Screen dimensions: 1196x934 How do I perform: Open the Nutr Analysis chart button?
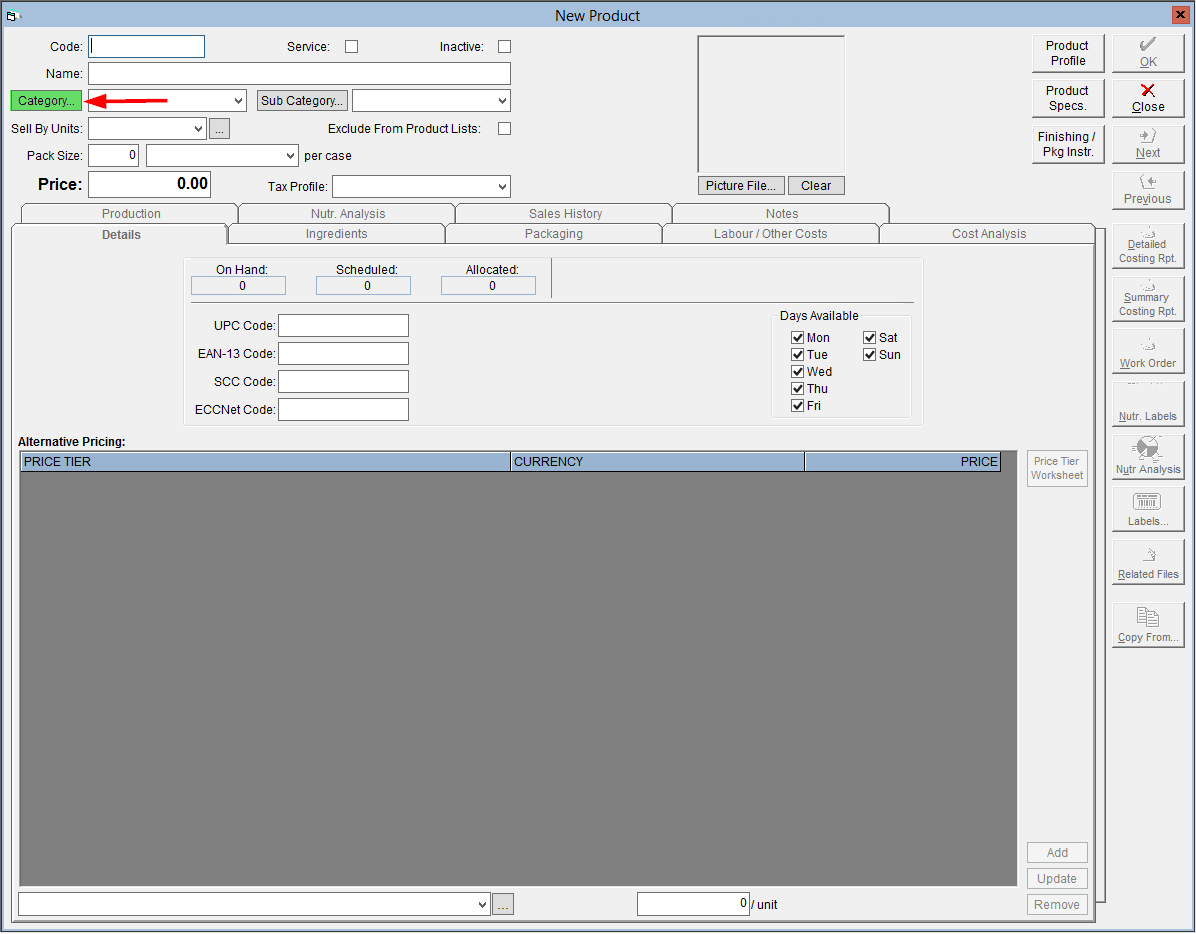(x=1147, y=456)
